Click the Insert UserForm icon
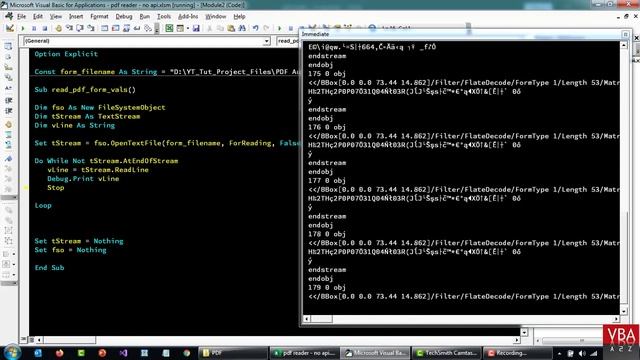The image size is (640, 360). [180, 28]
